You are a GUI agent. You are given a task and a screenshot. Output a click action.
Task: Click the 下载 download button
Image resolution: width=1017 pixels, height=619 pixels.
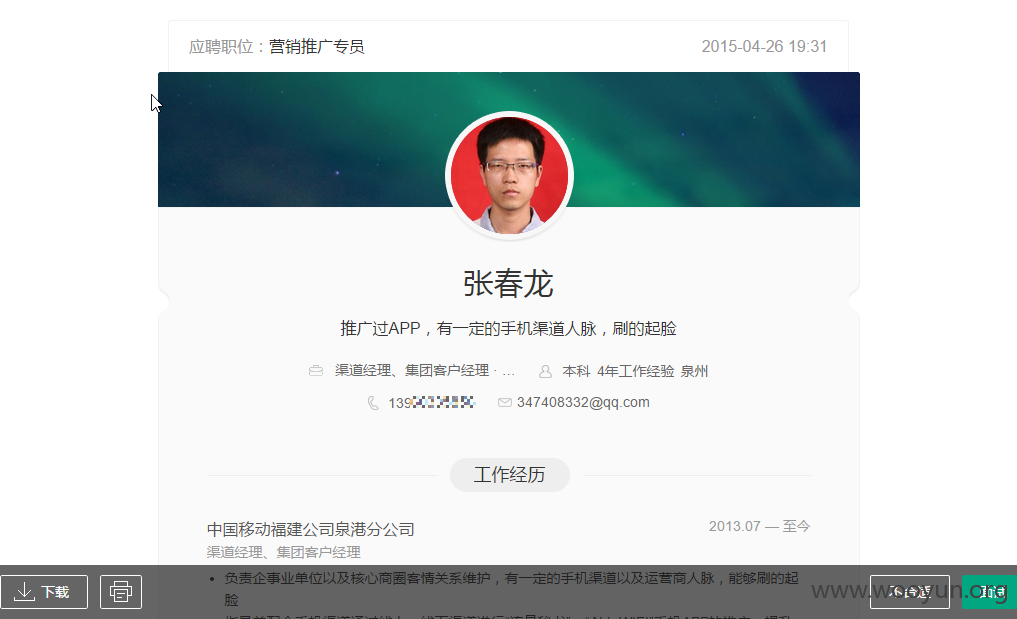pyautogui.click(x=44, y=592)
